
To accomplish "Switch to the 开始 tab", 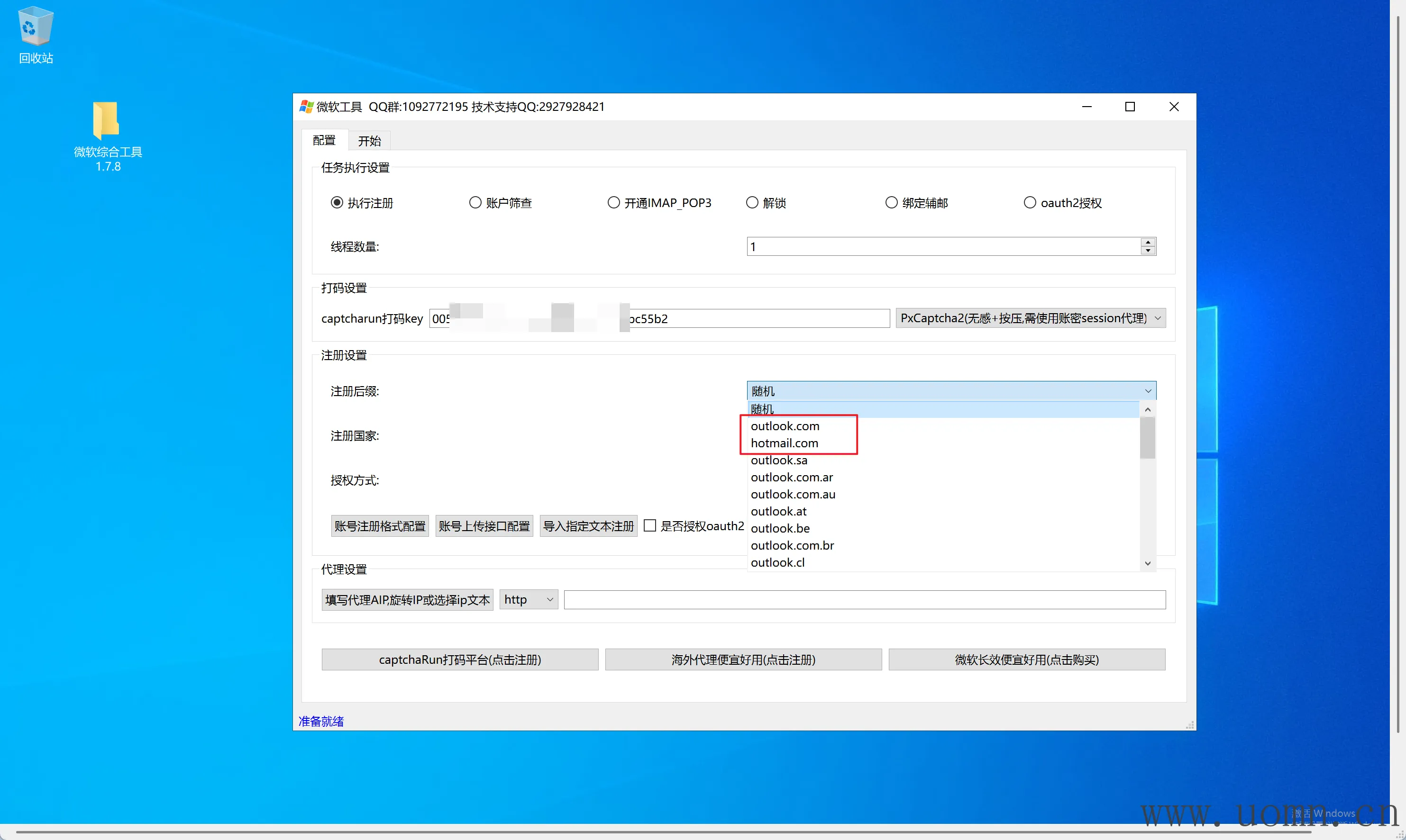I will click(x=369, y=141).
